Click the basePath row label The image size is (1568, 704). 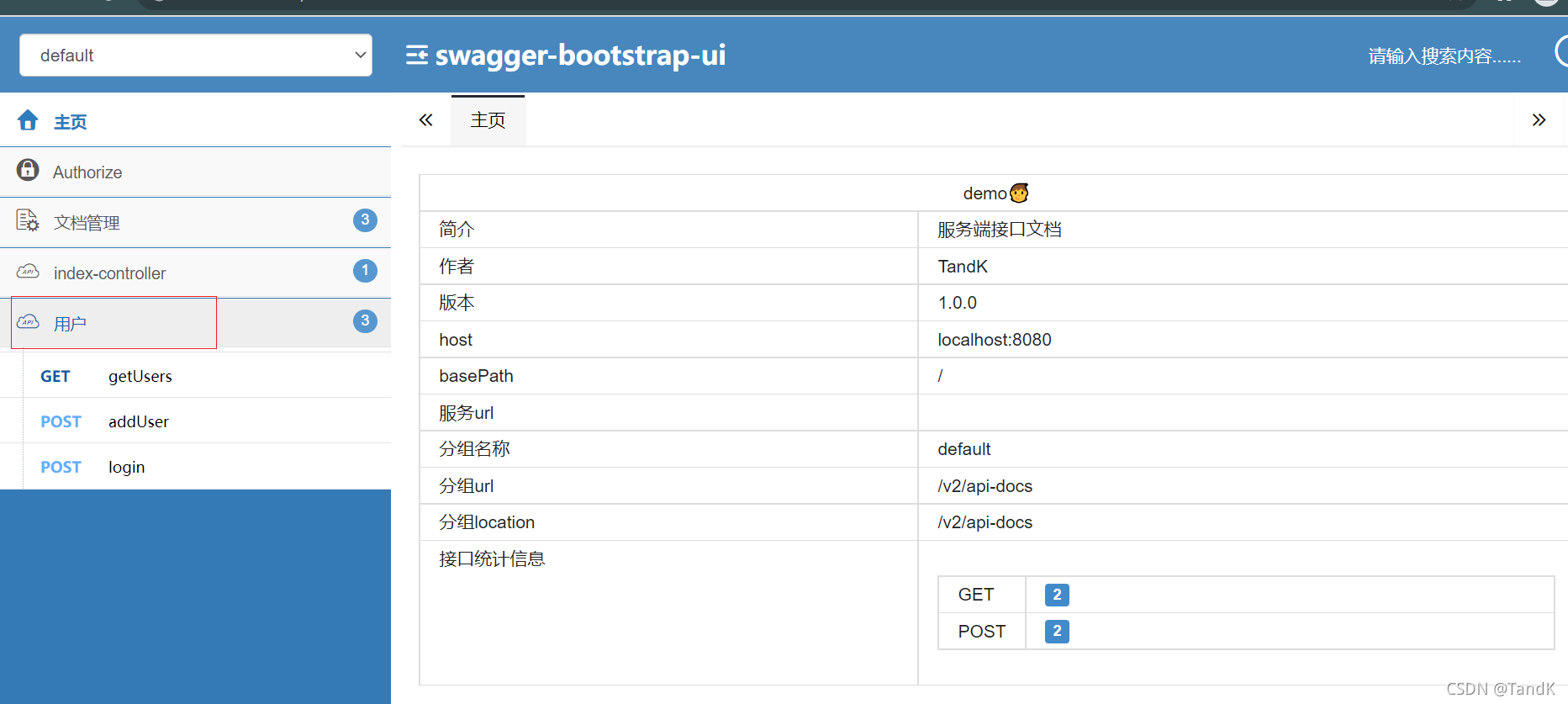(476, 376)
